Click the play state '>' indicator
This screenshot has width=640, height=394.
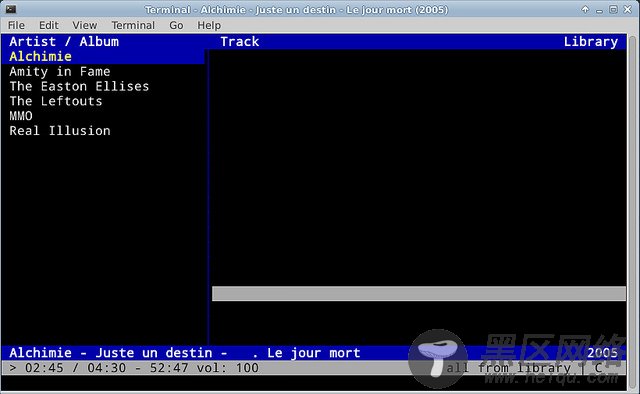pyautogui.click(x=13, y=368)
